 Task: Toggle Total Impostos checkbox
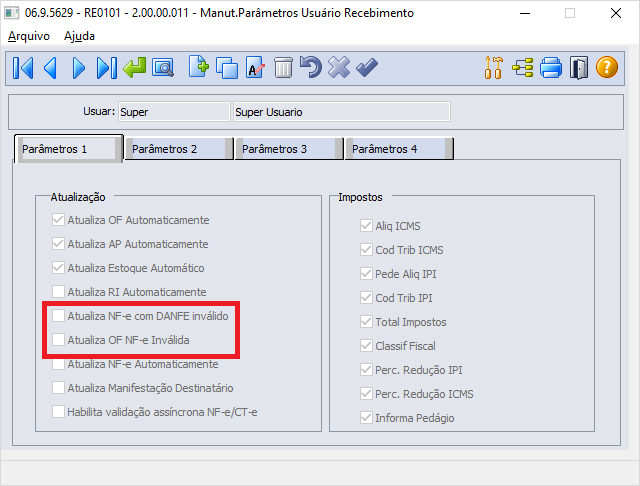pyautogui.click(x=366, y=322)
